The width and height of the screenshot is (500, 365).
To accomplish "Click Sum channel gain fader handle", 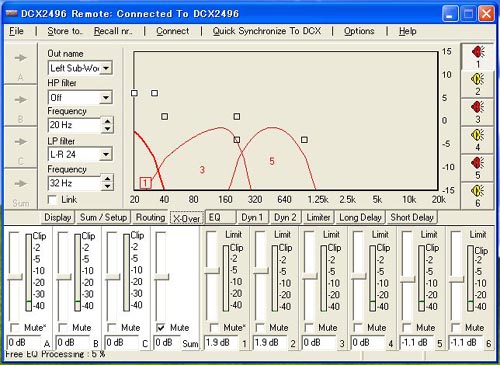I will click(162, 277).
